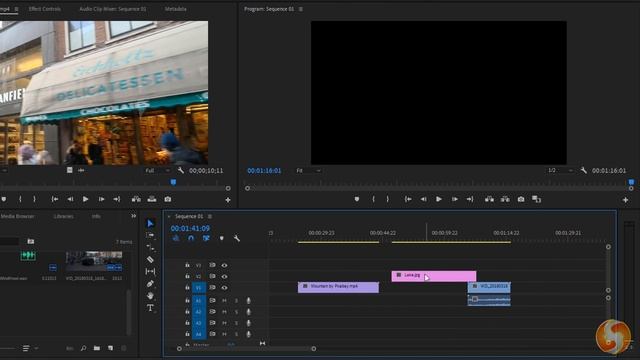Toggle Snap magnet in timeline
The image size is (640, 360).
(x=191, y=238)
